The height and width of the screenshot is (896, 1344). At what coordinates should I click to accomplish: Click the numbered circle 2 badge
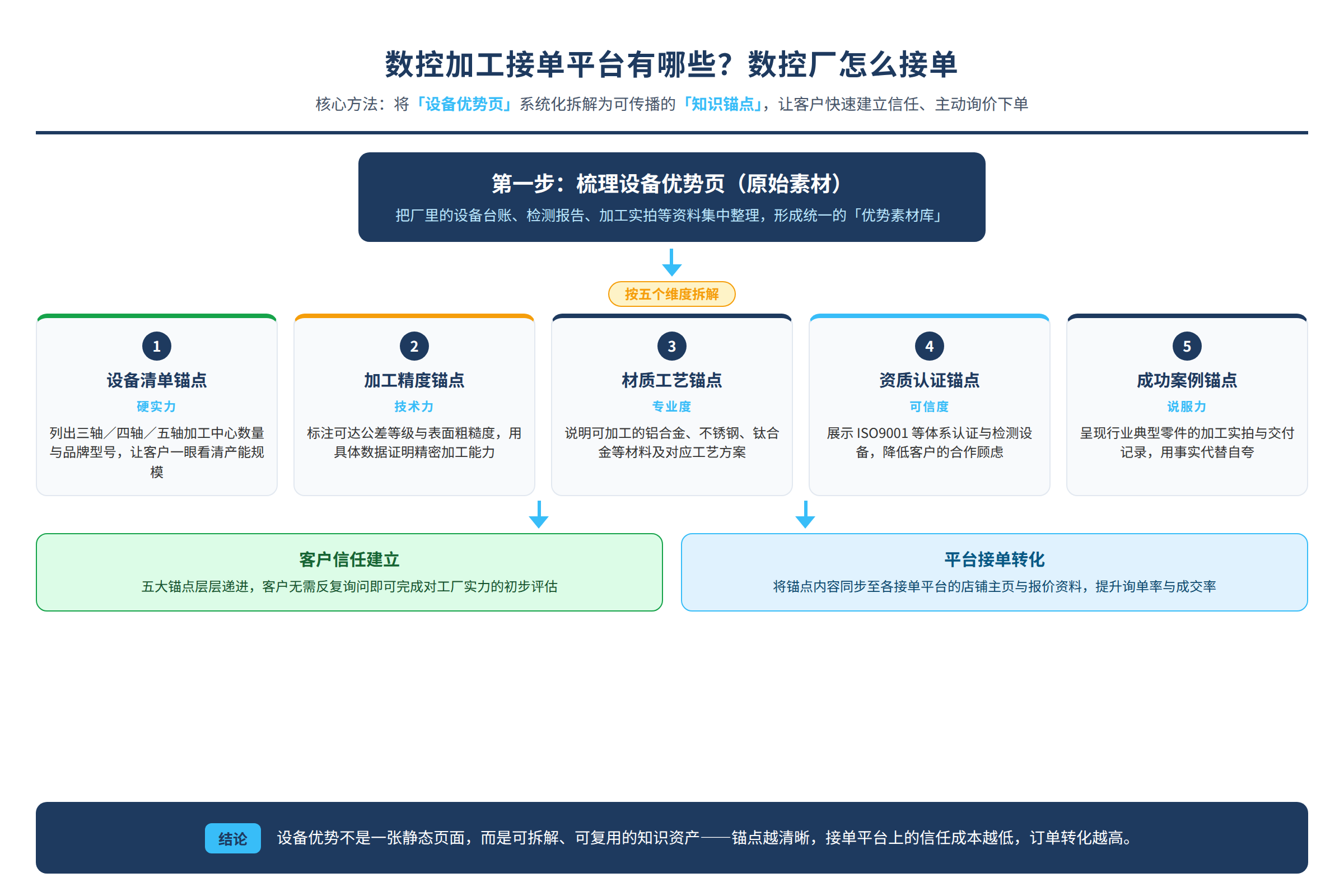coord(414,346)
